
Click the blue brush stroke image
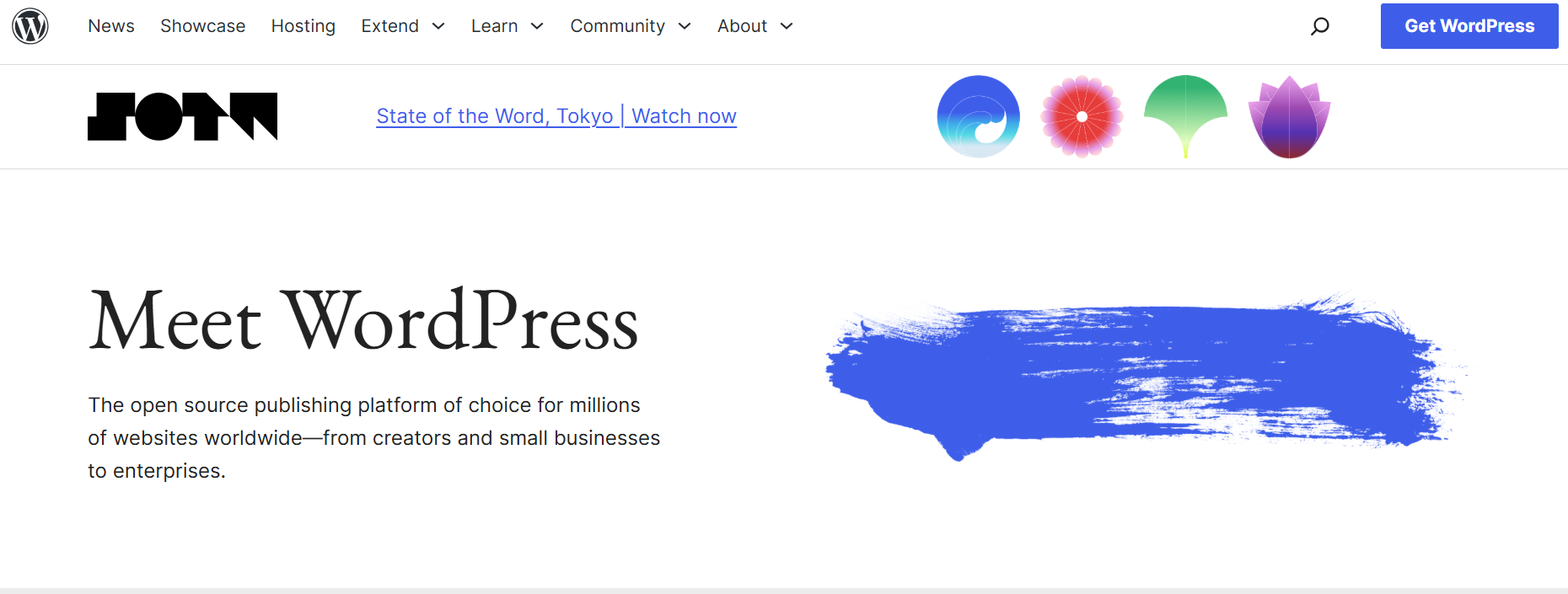tap(1146, 376)
